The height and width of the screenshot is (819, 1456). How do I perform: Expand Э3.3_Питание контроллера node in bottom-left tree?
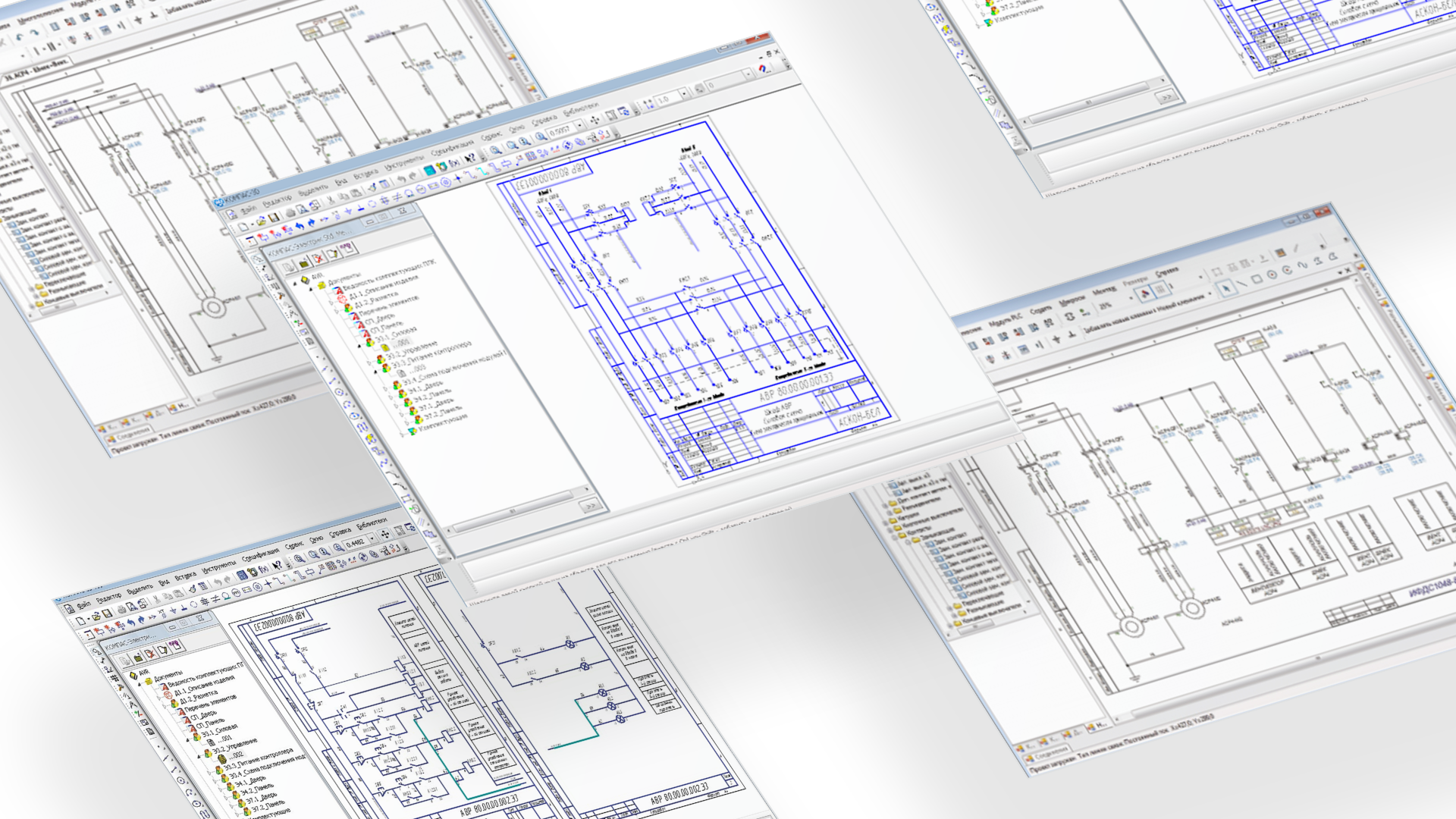(x=209, y=773)
